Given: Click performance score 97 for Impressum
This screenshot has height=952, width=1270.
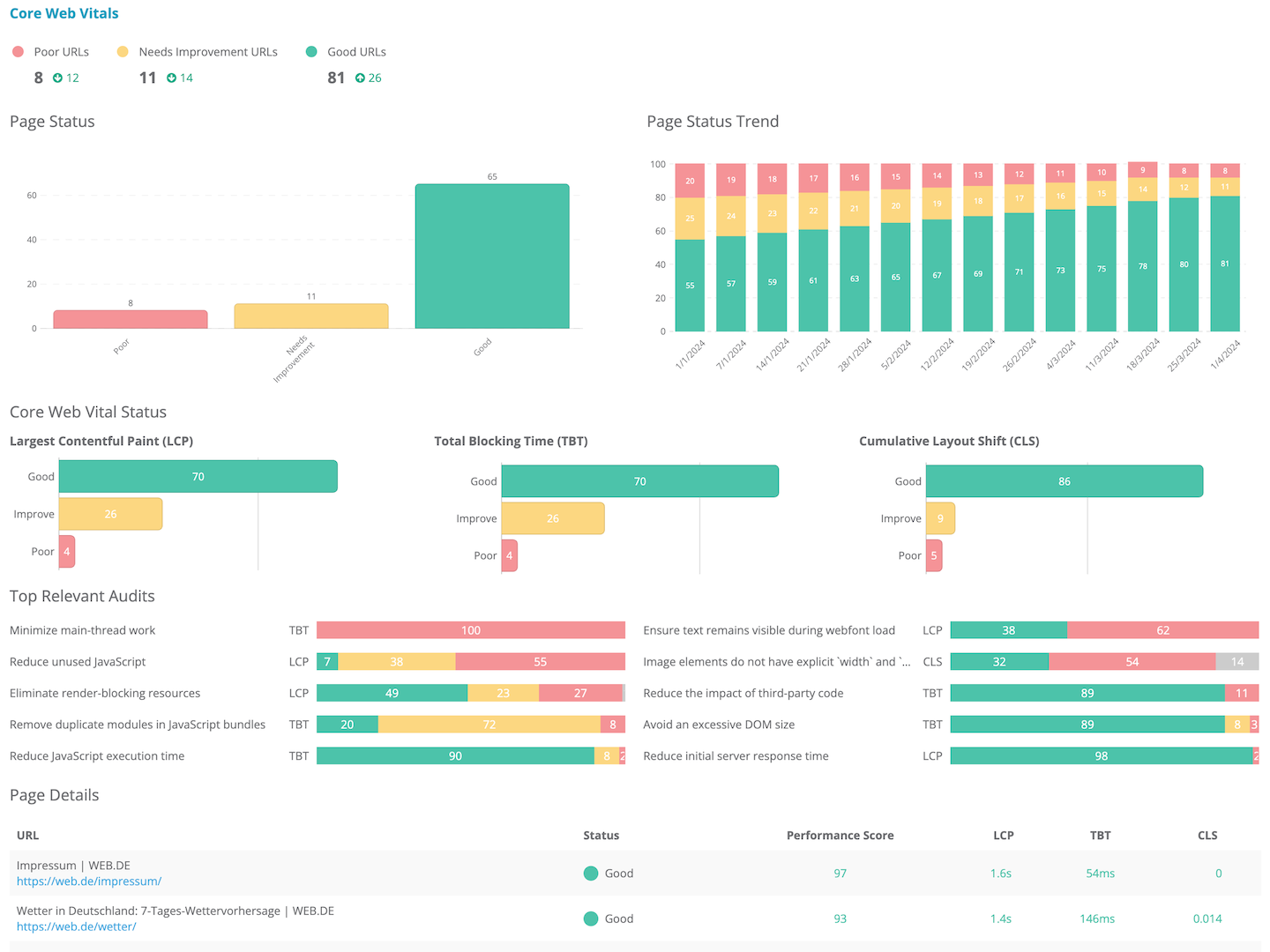Looking at the screenshot, I should click(x=840, y=874).
